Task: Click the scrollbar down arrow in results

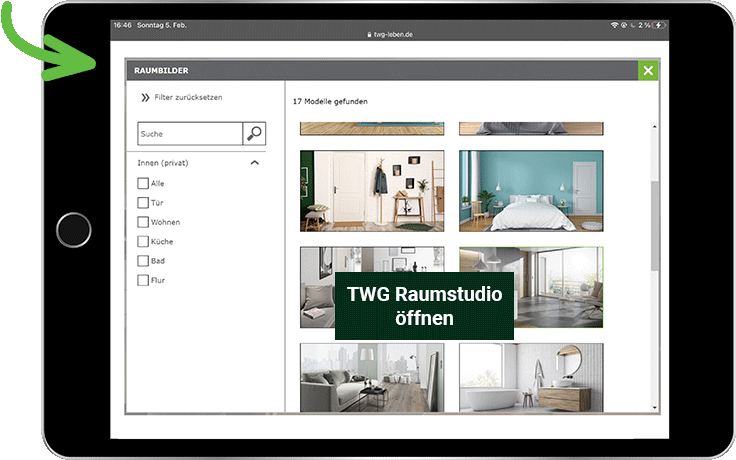Action: 654,407
